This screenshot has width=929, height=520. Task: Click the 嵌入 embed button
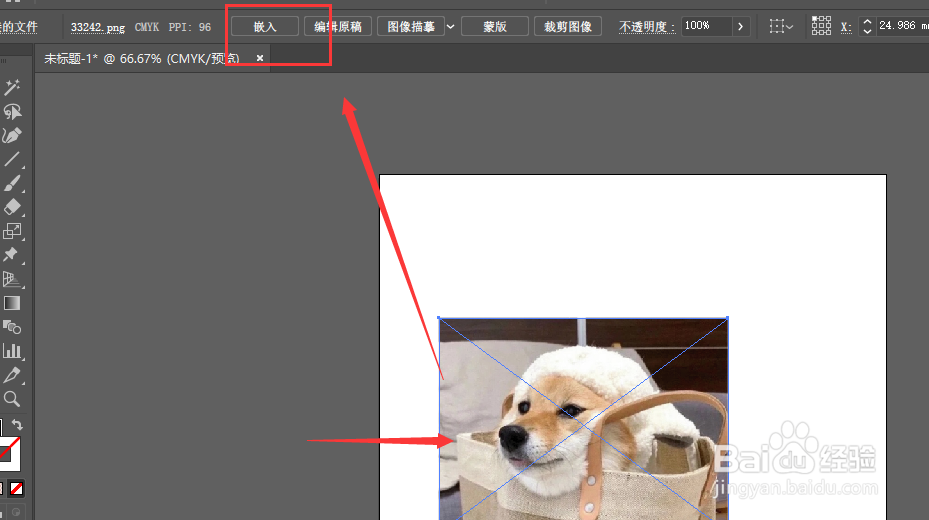265,27
